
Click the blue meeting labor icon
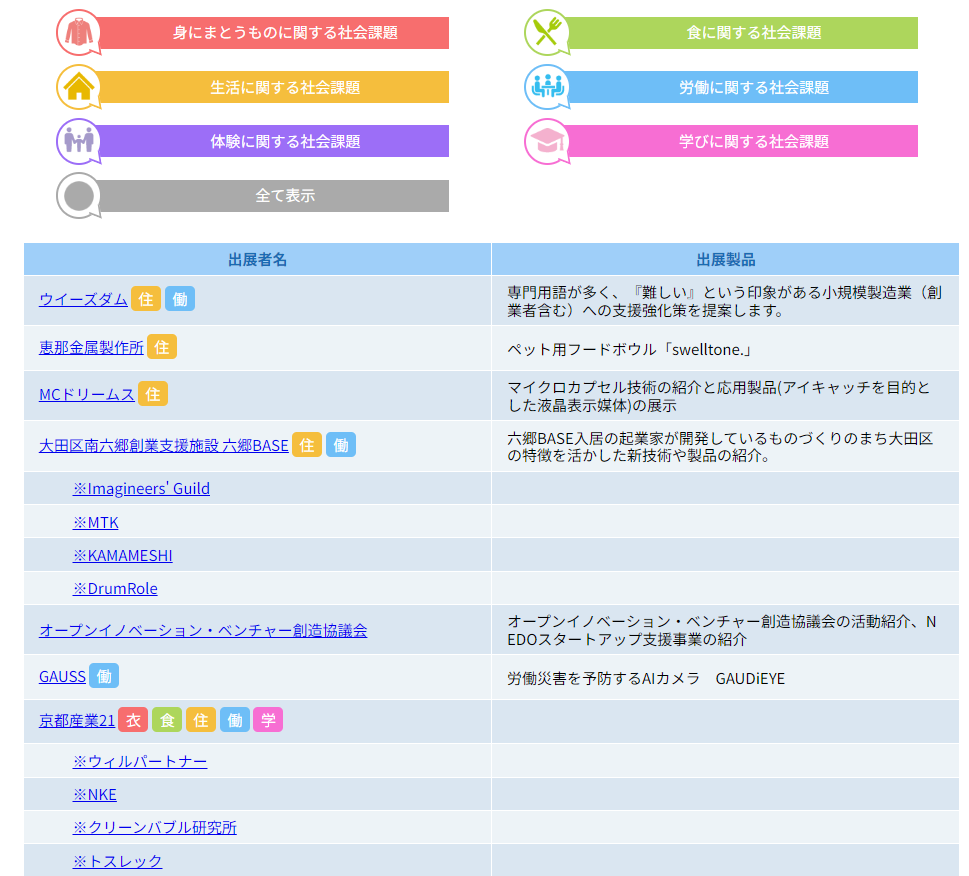pos(547,87)
